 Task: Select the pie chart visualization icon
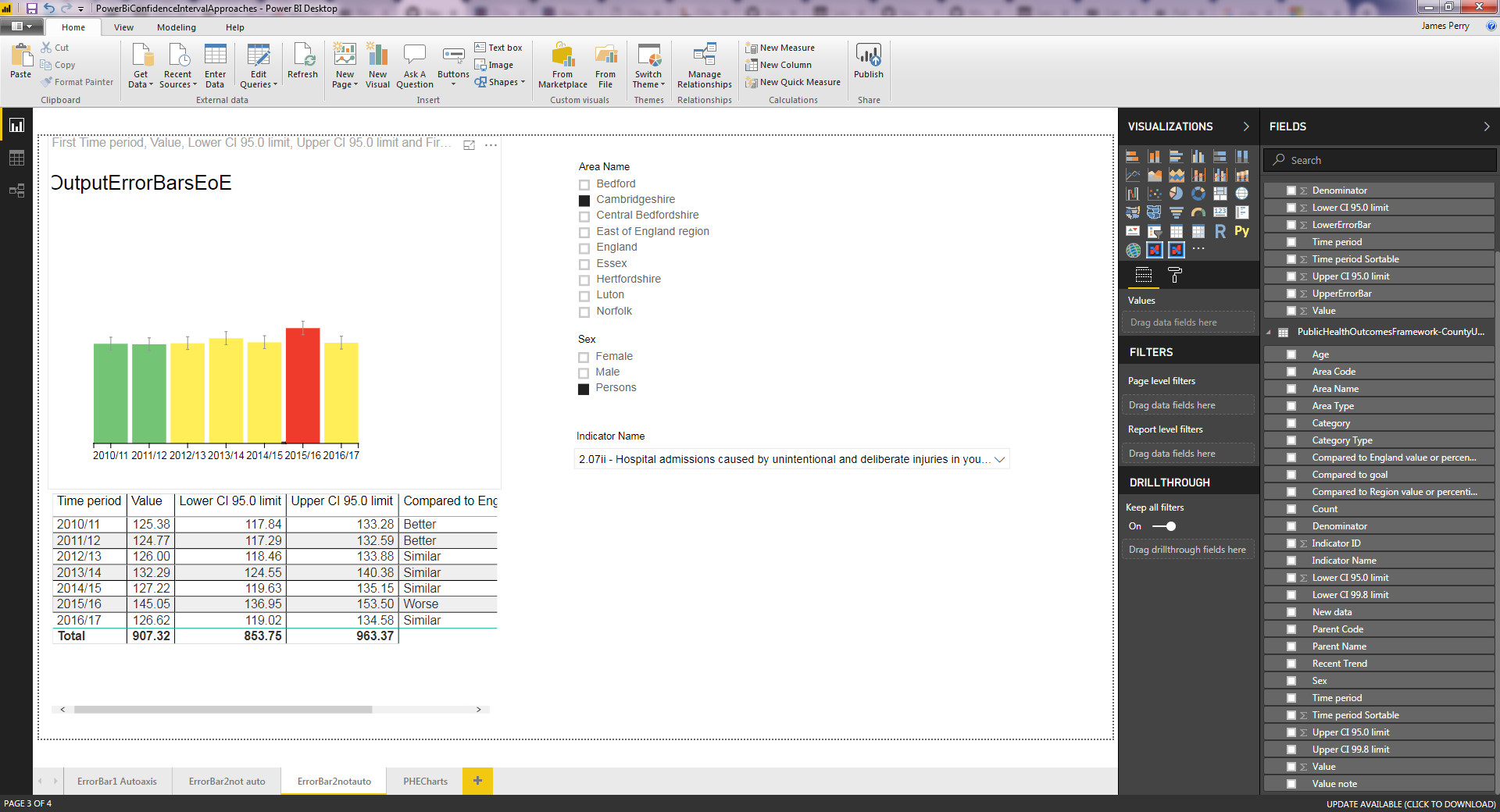click(1176, 193)
